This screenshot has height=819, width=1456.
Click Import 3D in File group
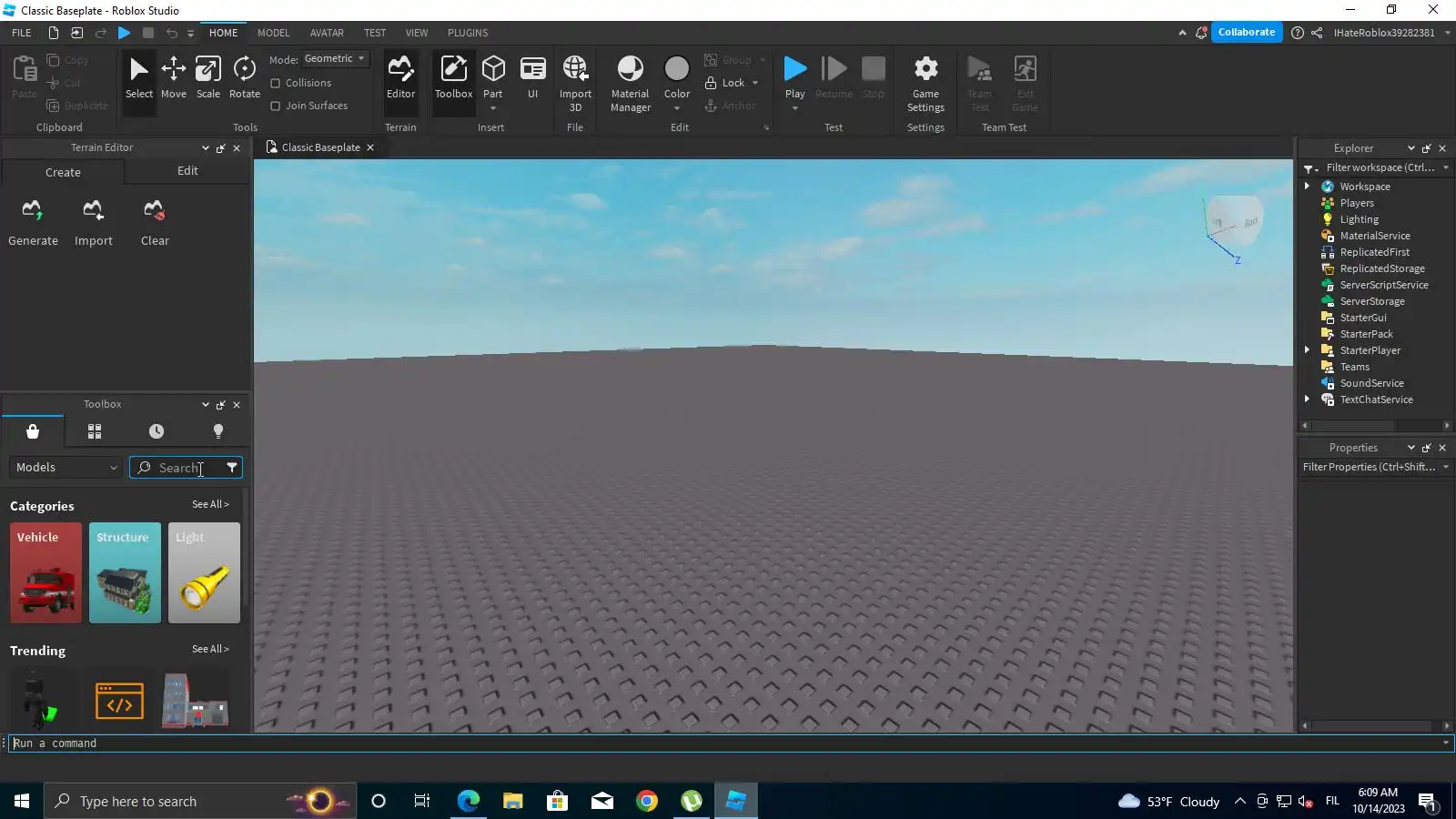575,84
